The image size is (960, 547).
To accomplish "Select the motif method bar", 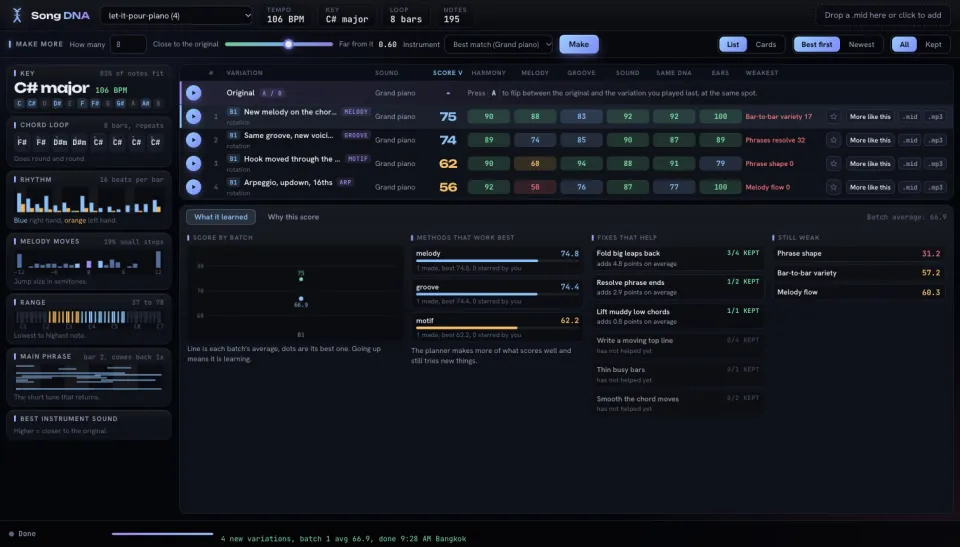I will coord(497,327).
